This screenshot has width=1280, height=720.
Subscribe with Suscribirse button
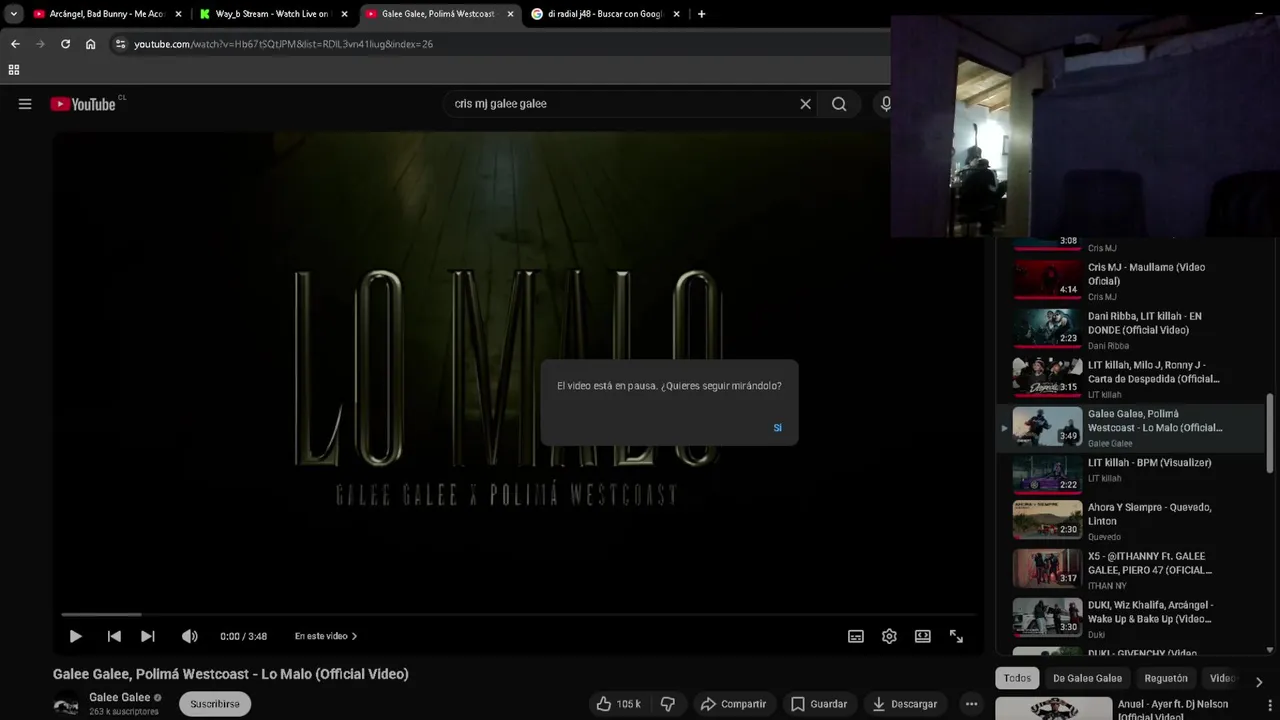215,704
